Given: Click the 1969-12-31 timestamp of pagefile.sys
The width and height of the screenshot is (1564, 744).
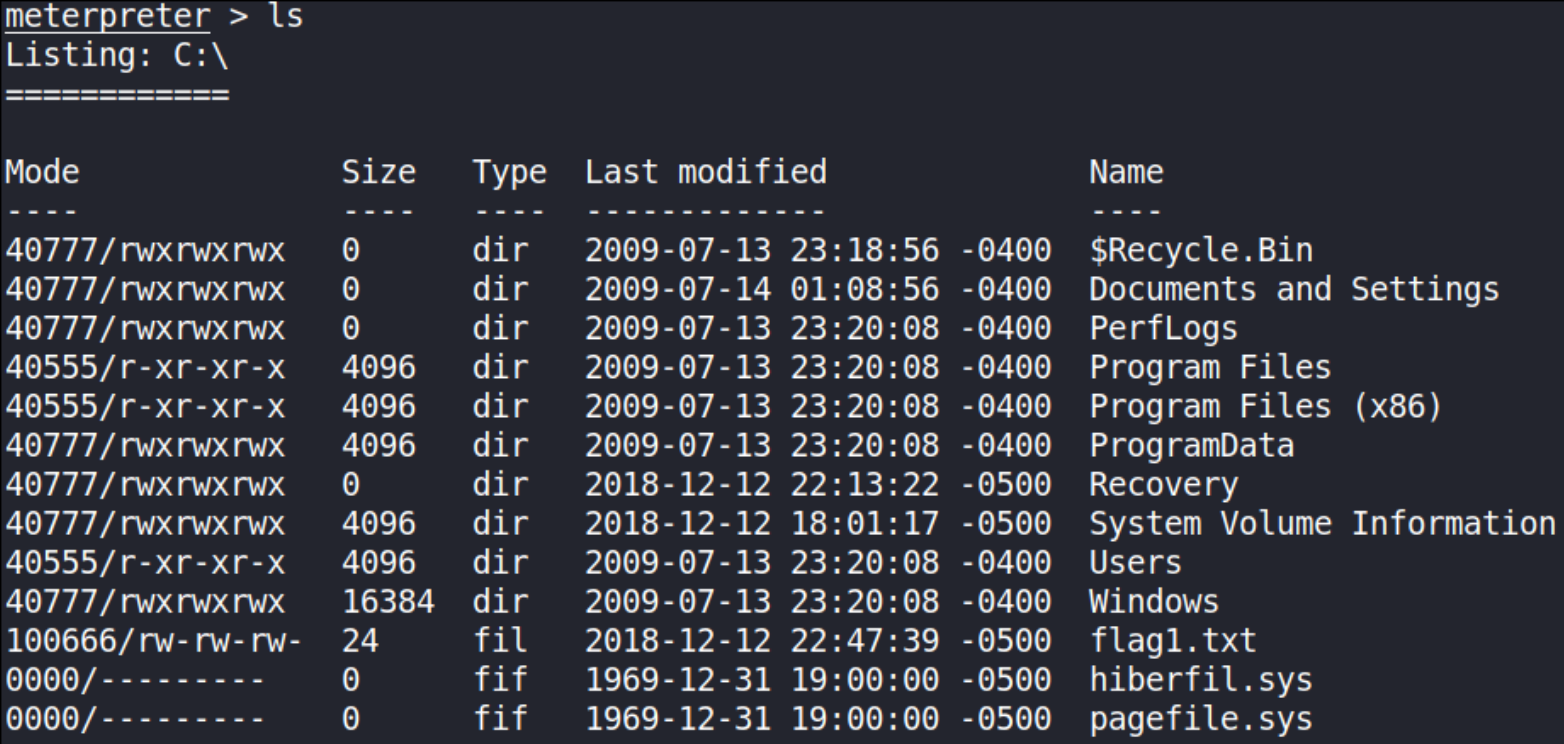Looking at the screenshot, I should [x=818, y=719].
